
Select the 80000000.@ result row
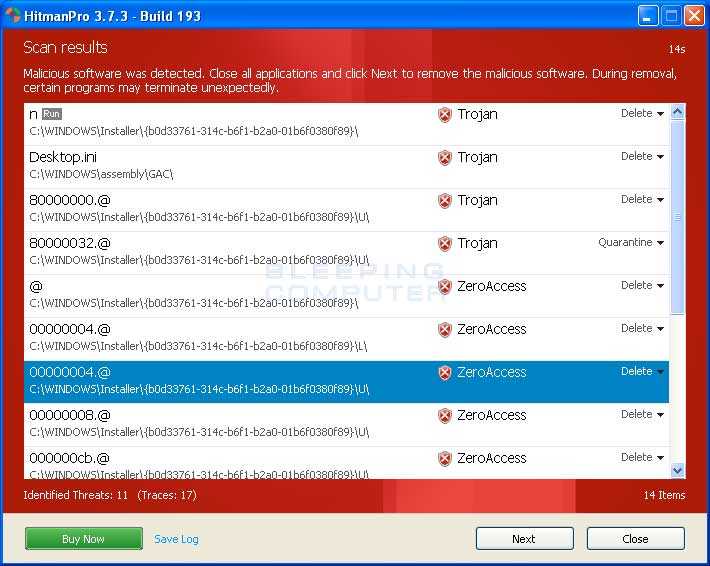point(230,209)
